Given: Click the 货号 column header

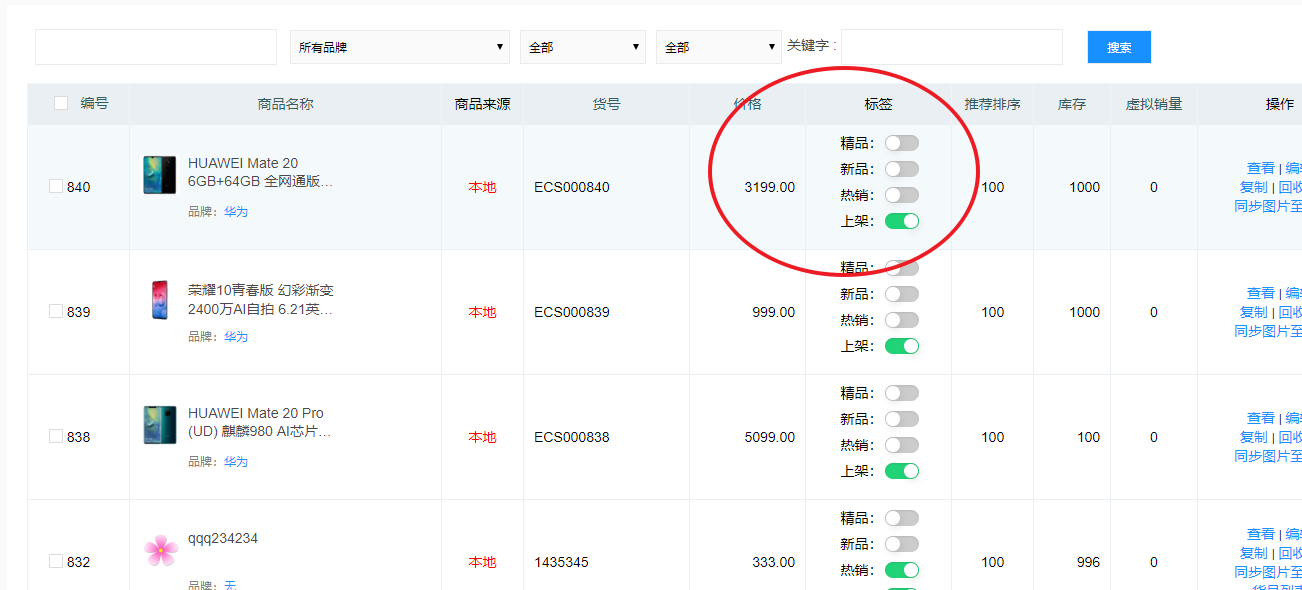Looking at the screenshot, I should tap(607, 104).
